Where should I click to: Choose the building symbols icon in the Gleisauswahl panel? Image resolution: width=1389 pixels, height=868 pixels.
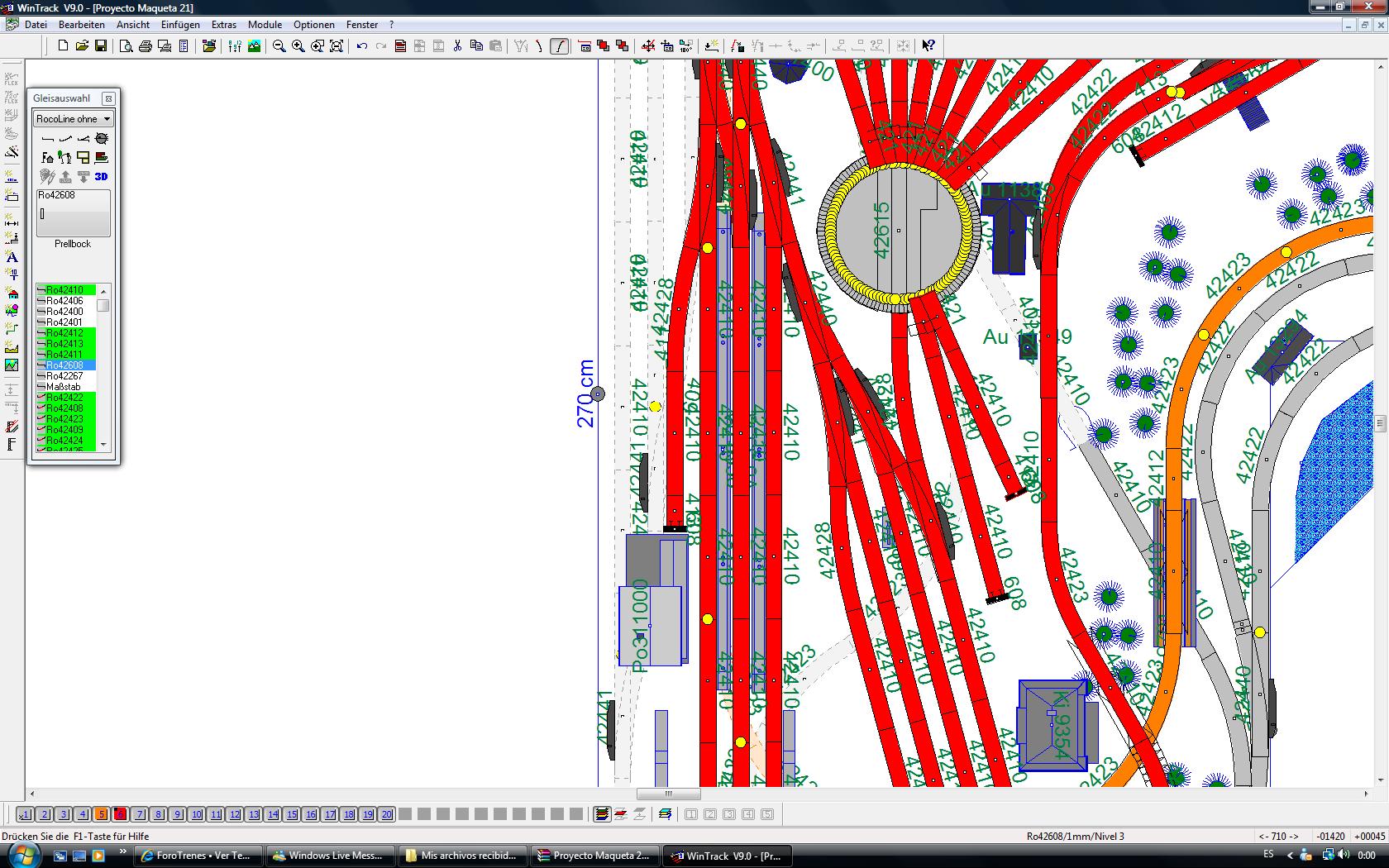coord(47,157)
